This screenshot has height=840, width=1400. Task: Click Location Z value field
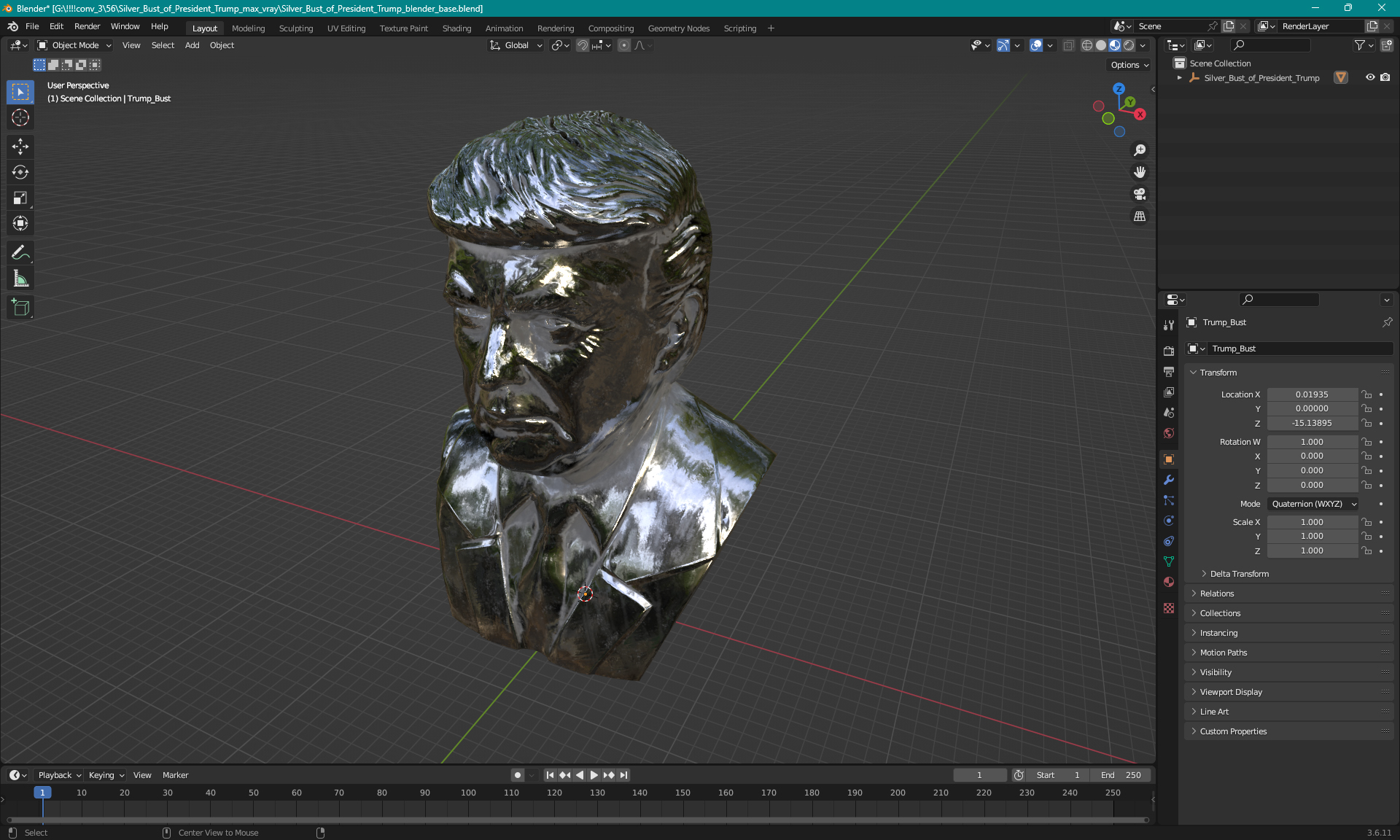point(1312,423)
